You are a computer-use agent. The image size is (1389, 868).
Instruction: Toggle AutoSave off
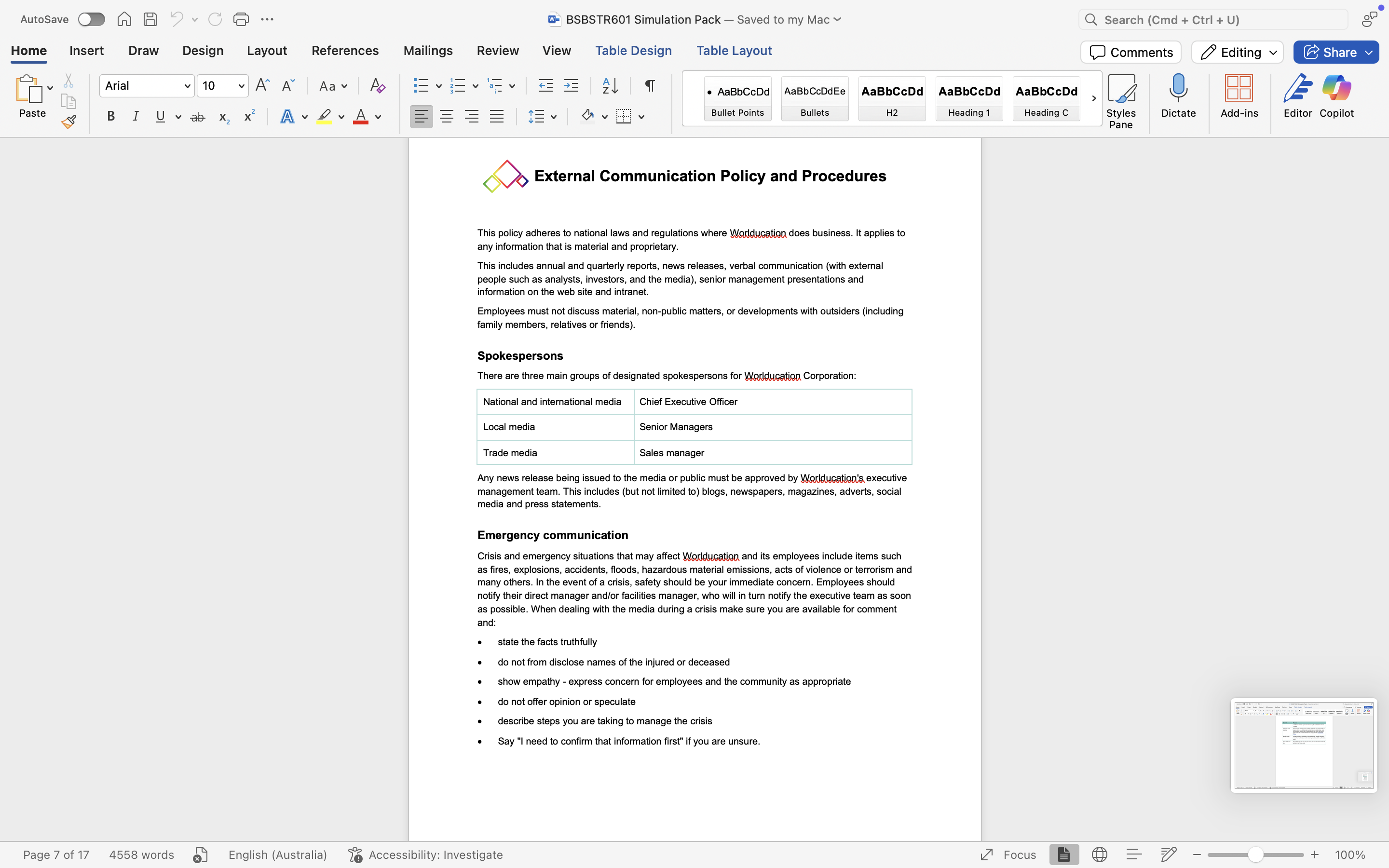click(x=91, y=19)
